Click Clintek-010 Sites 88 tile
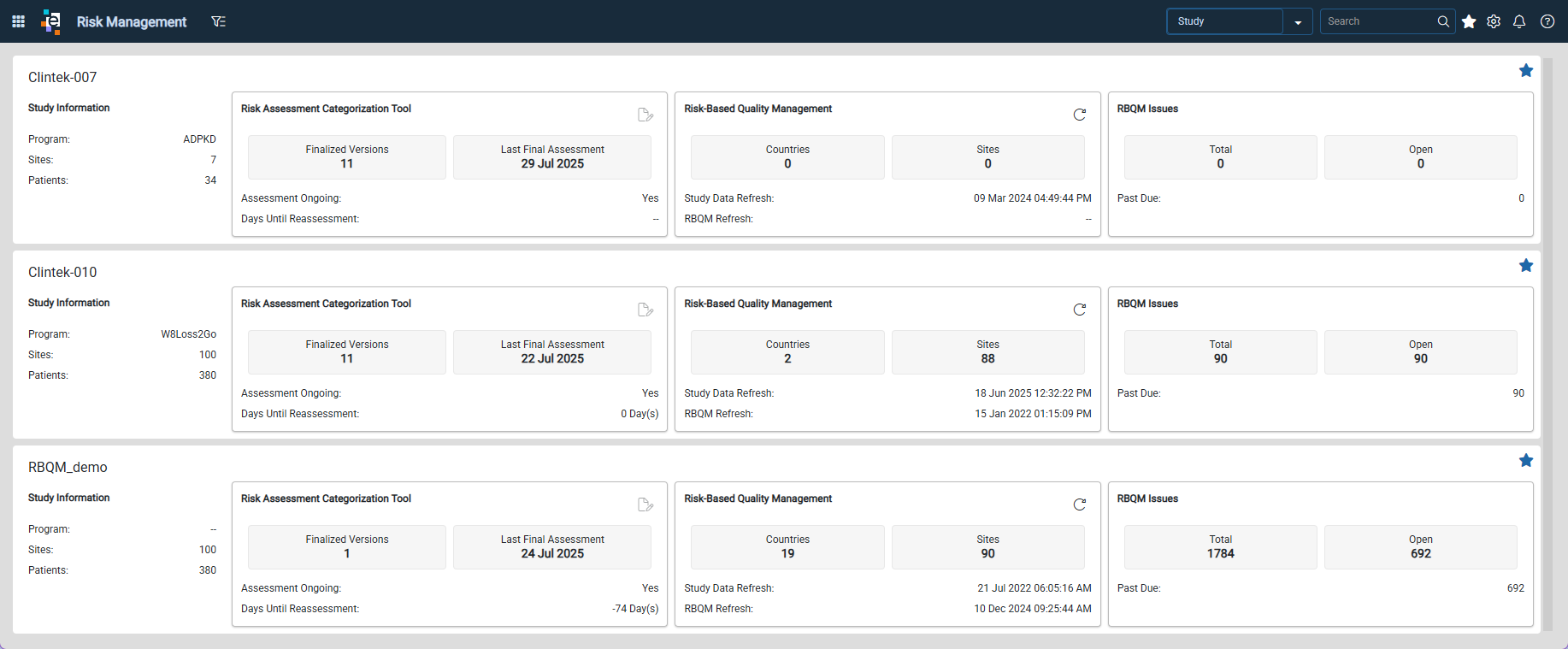This screenshot has width=1568, height=649. tap(988, 351)
